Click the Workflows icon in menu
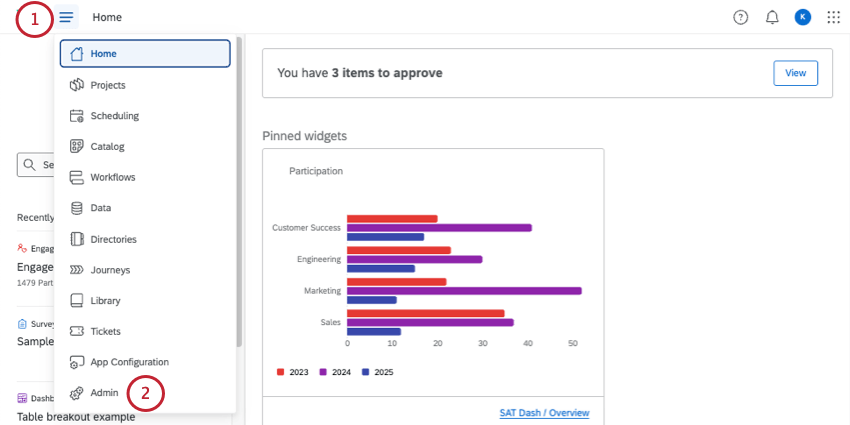This screenshot has height=425, width=850. [76, 177]
